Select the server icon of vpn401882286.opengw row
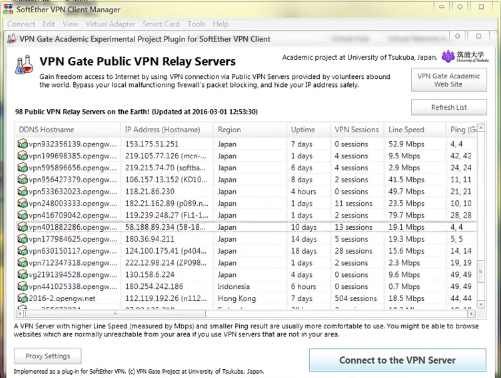The height and width of the screenshot is (378, 501). tap(22, 227)
